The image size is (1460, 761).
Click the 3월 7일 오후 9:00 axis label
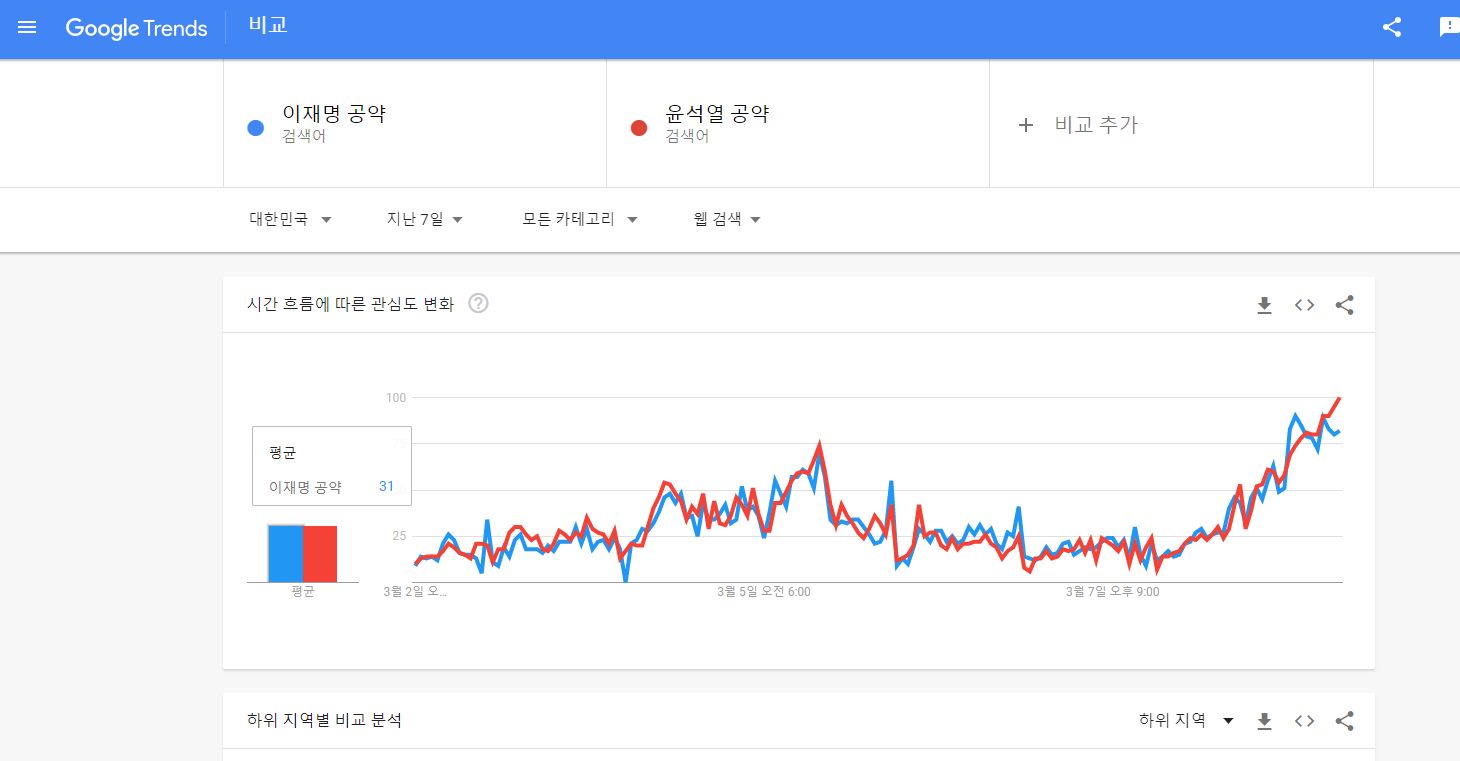[1112, 592]
